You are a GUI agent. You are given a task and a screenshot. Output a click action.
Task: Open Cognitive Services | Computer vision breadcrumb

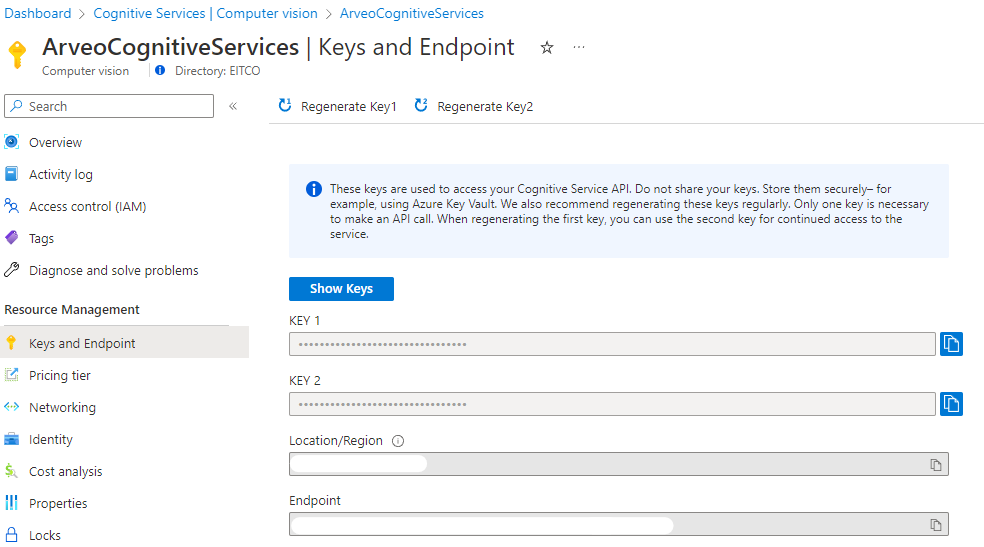(x=205, y=13)
